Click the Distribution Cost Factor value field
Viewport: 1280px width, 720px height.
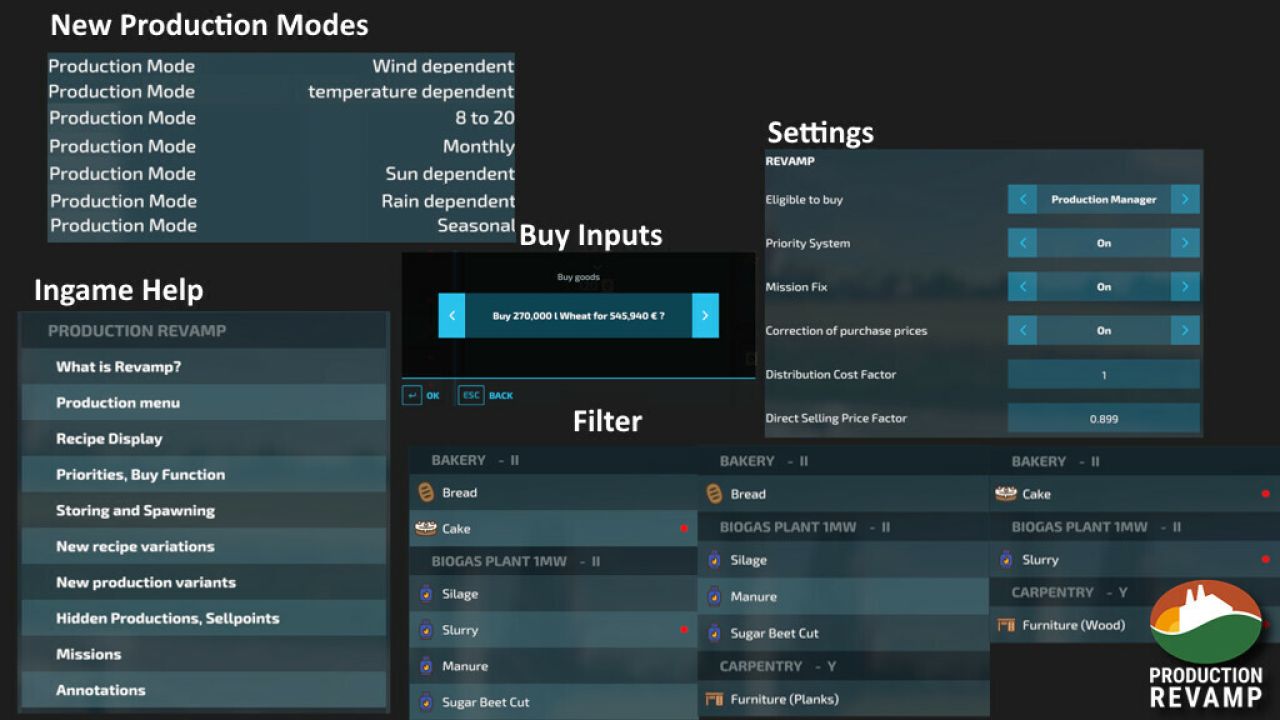point(1103,374)
